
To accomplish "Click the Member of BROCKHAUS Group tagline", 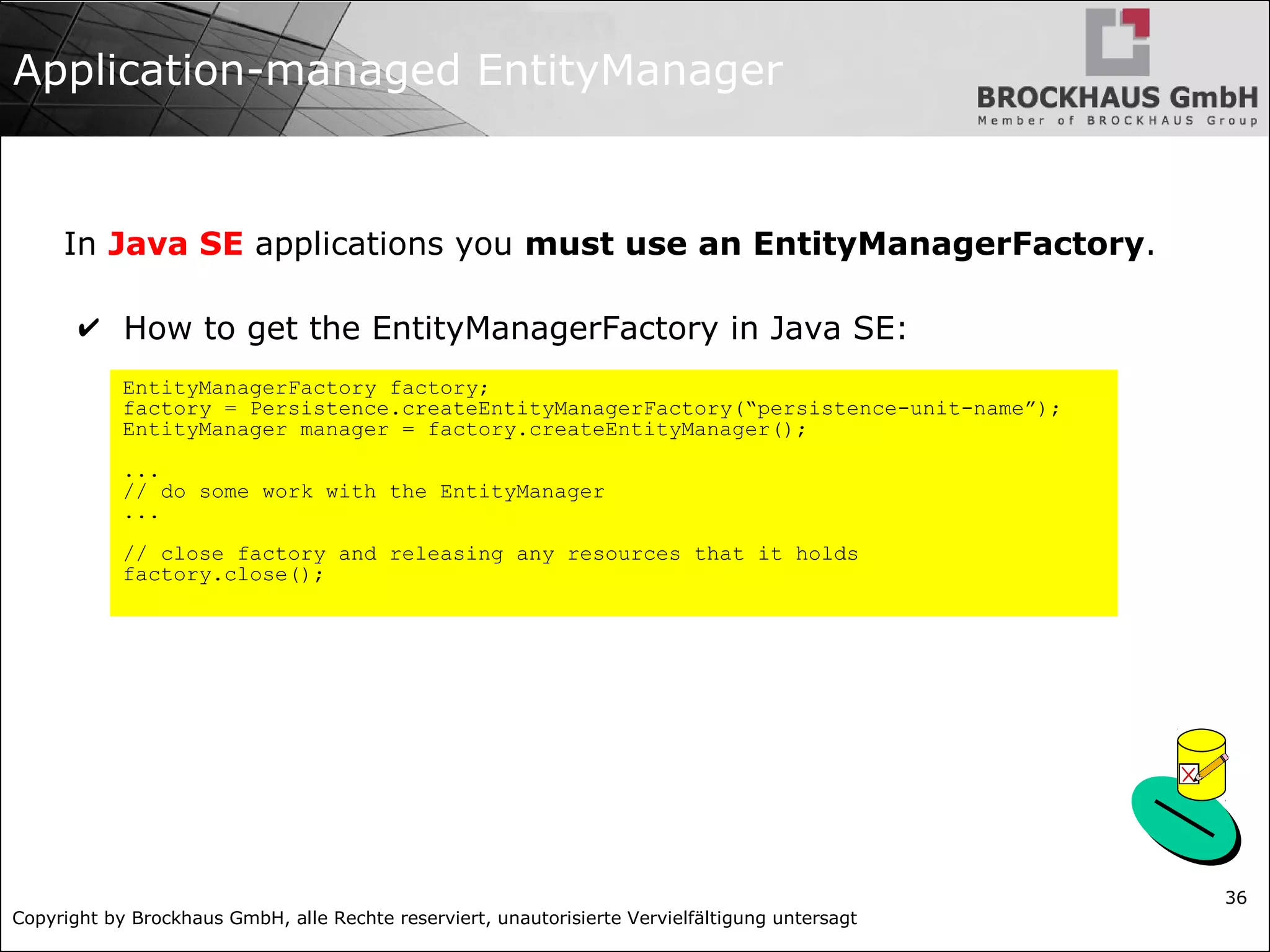I will tap(1117, 120).
